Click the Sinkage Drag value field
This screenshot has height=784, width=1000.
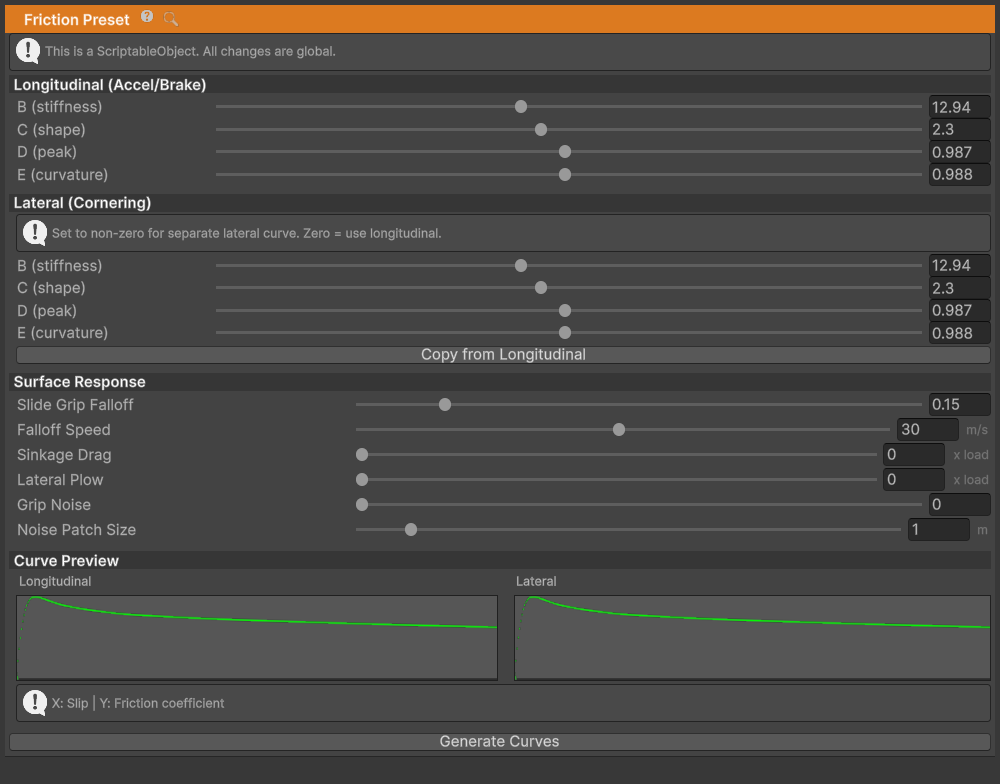(x=913, y=454)
